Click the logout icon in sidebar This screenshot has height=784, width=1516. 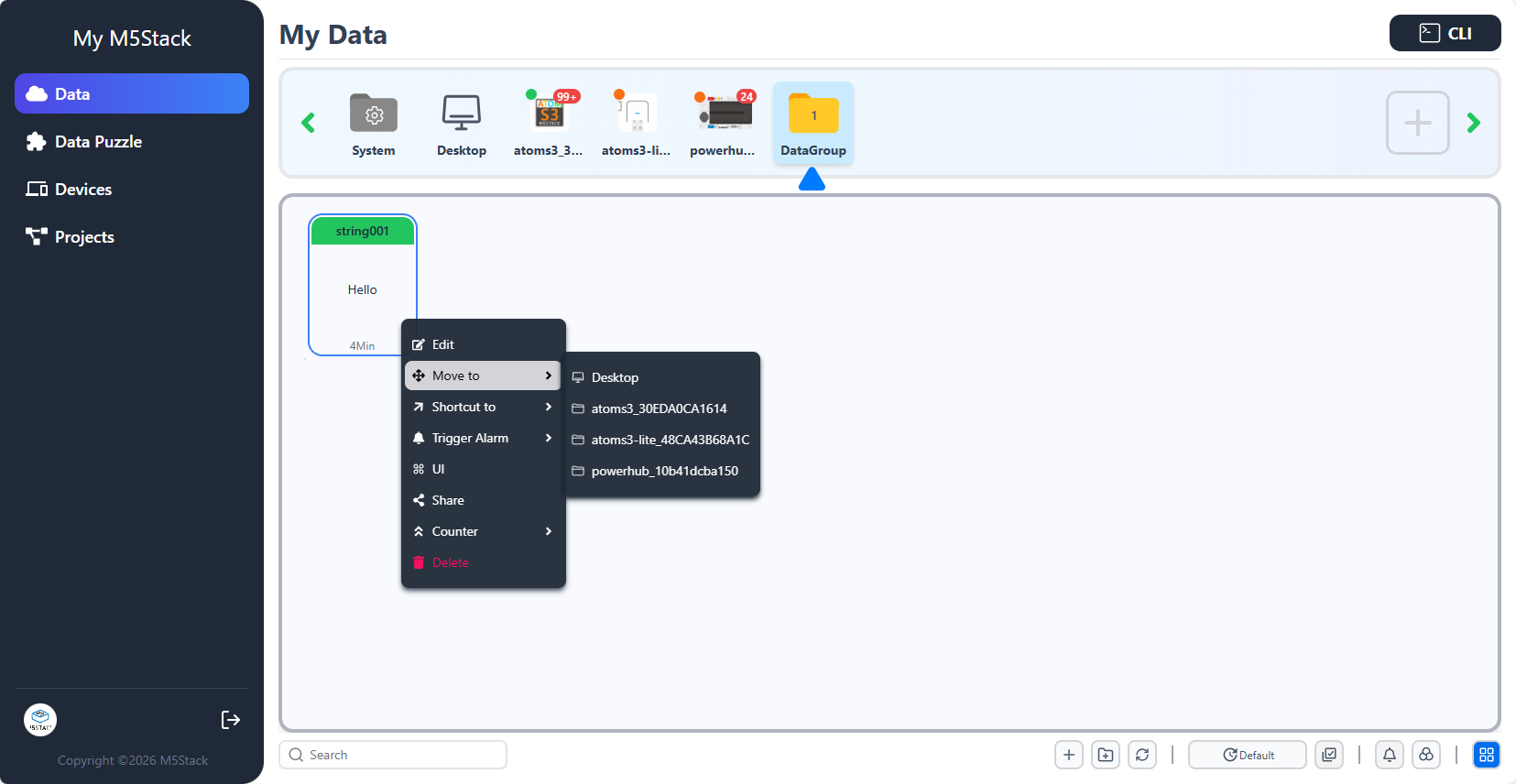tap(231, 720)
